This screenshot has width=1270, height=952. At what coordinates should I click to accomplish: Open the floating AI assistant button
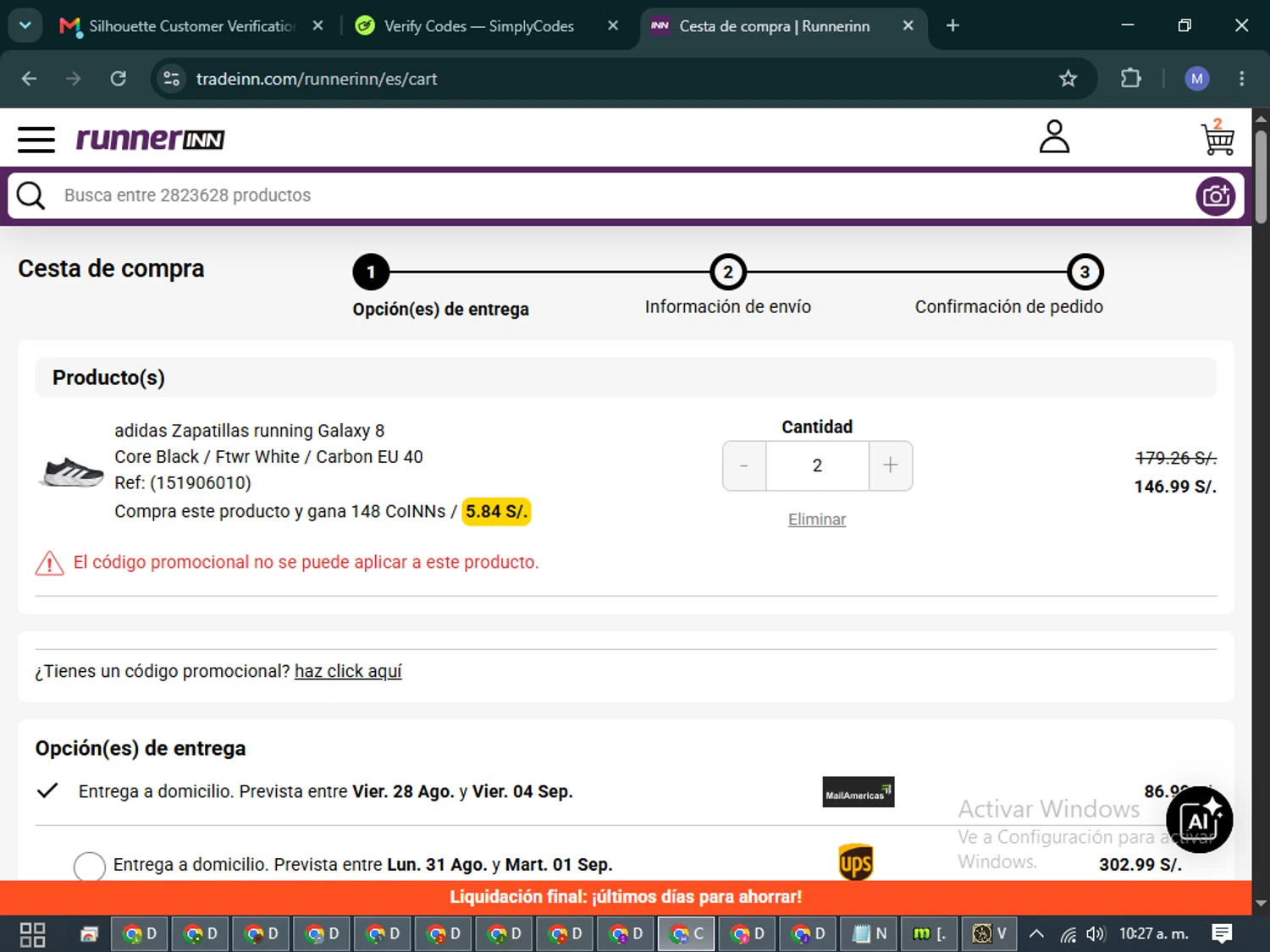pyautogui.click(x=1199, y=819)
